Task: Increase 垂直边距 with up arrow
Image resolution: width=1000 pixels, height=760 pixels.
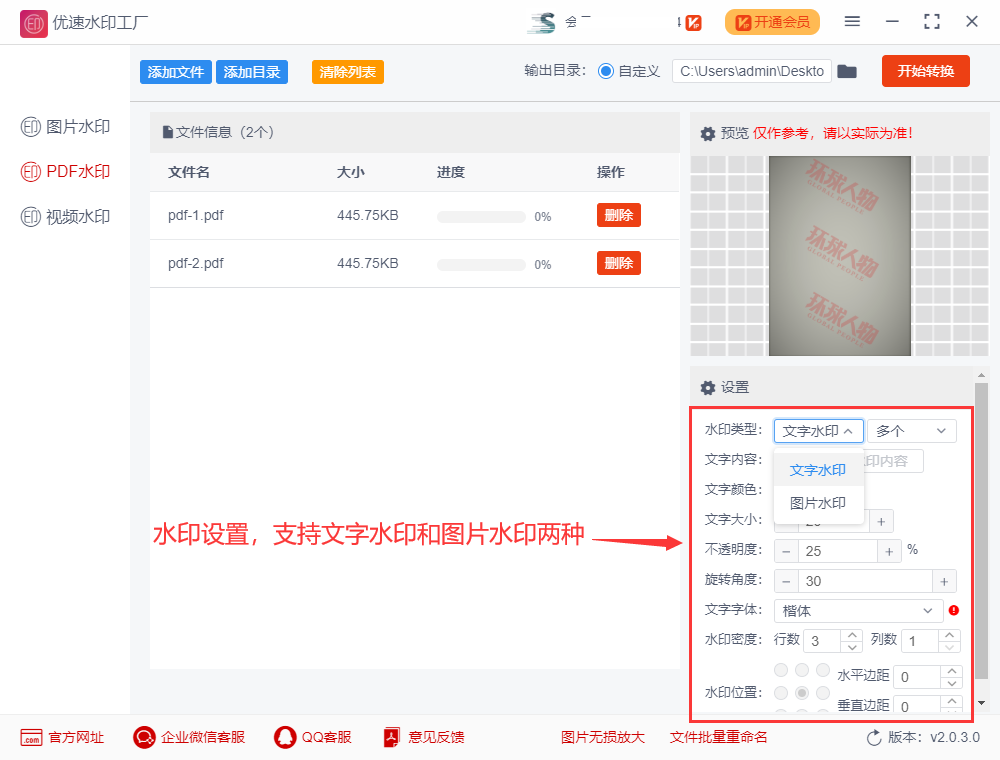Action: [952, 701]
